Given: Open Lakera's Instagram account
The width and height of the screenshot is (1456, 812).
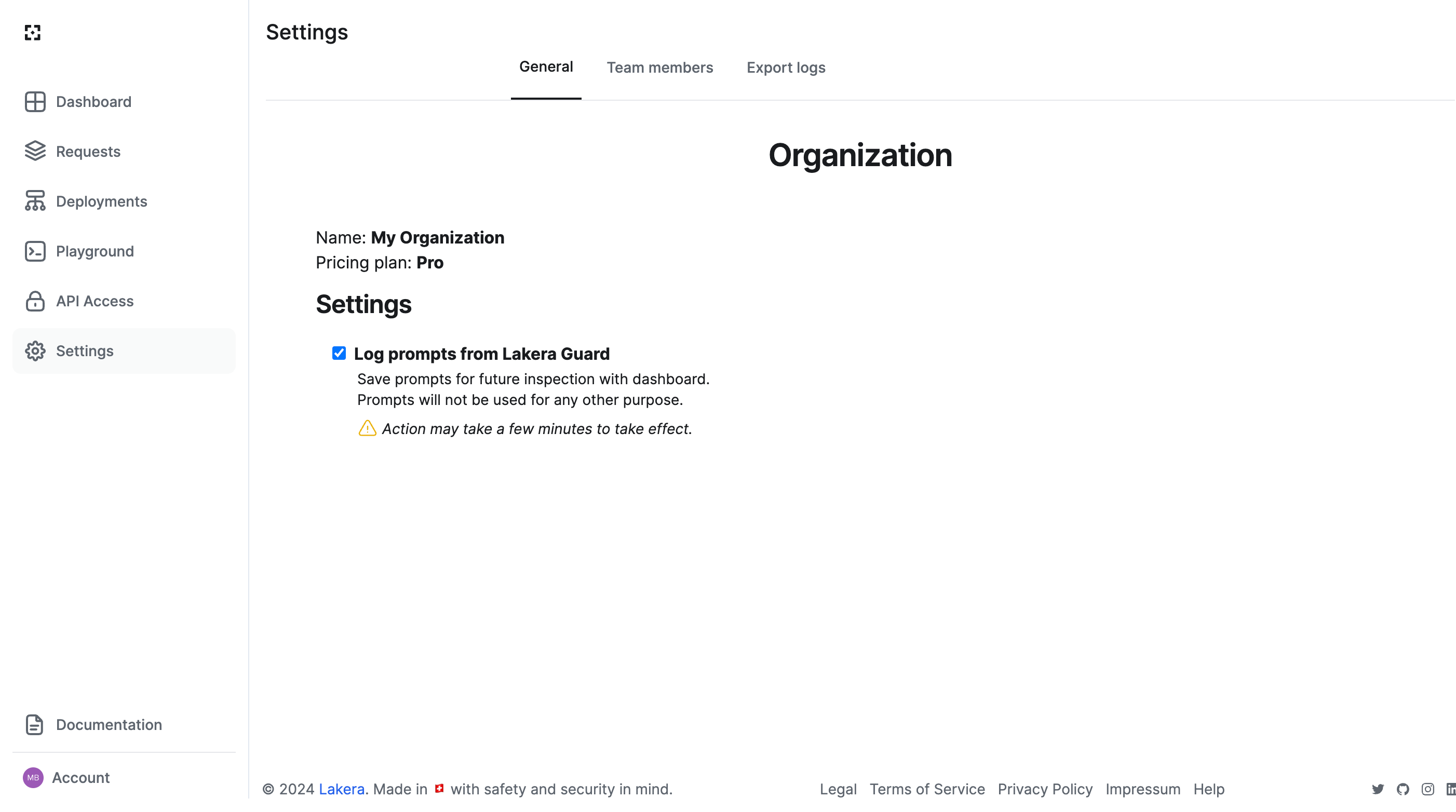Looking at the screenshot, I should pos(1428,789).
